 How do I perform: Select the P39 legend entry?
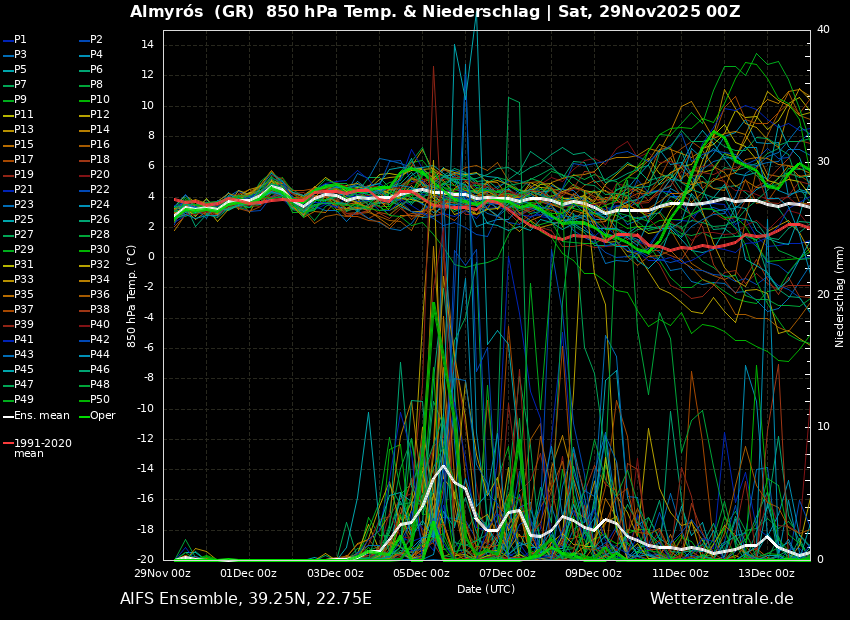[24, 325]
